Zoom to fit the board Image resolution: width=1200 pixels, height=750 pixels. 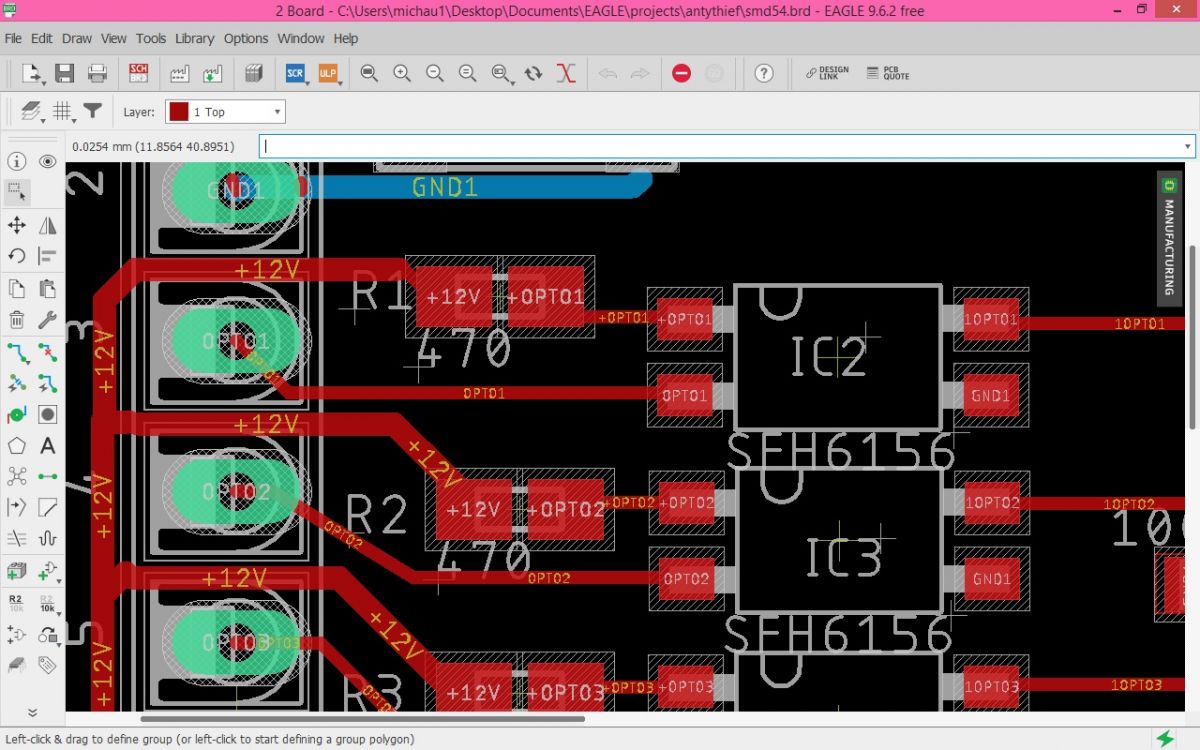(369, 73)
